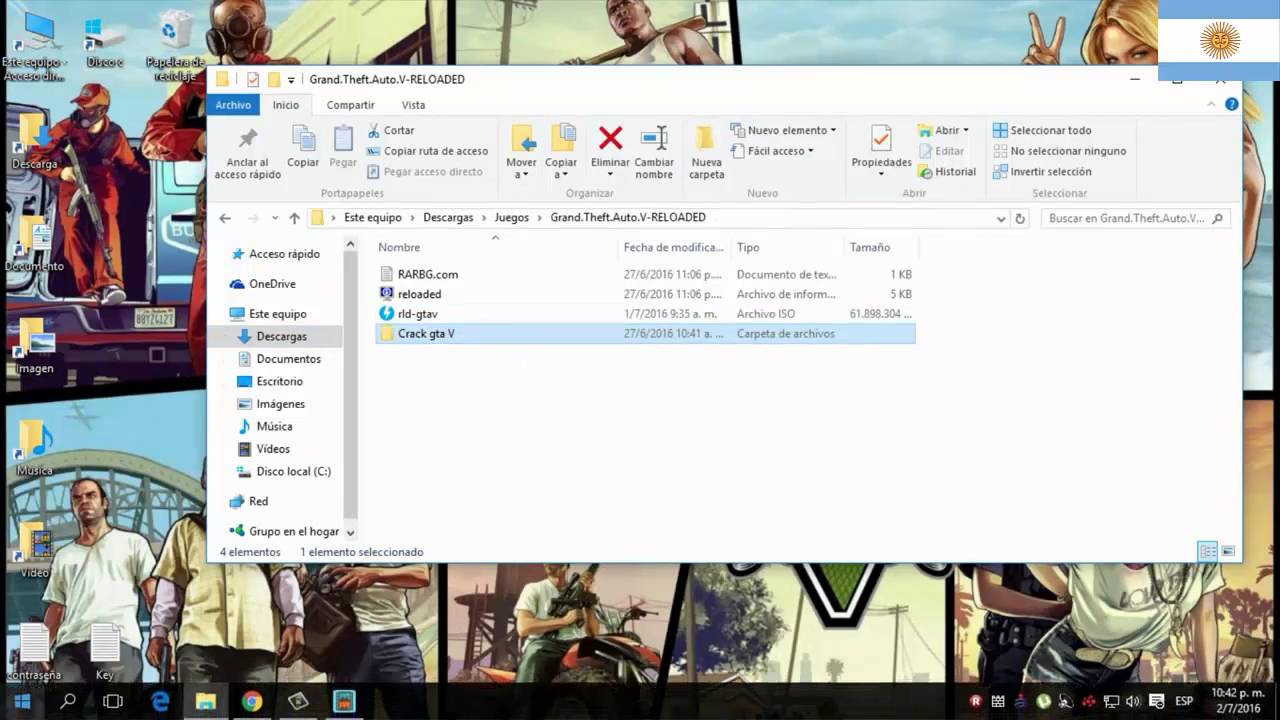Go back with the left arrow
The height and width of the screenshot is (720, 1280).
click(x=225, y=218)
